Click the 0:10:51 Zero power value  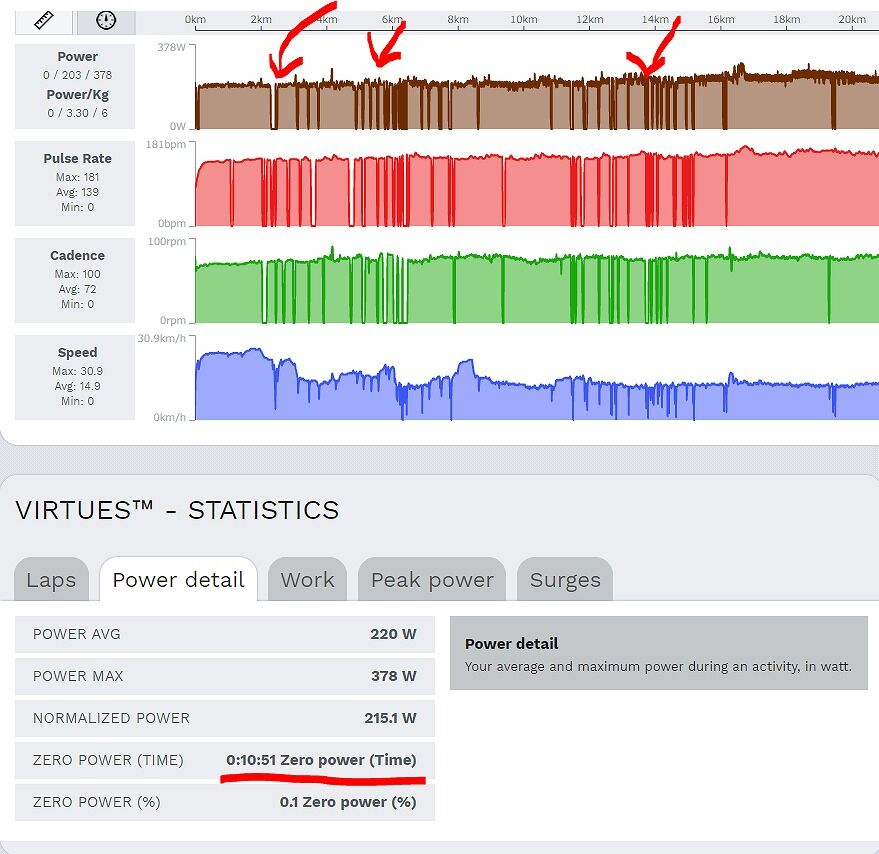[x=321, y=760]
